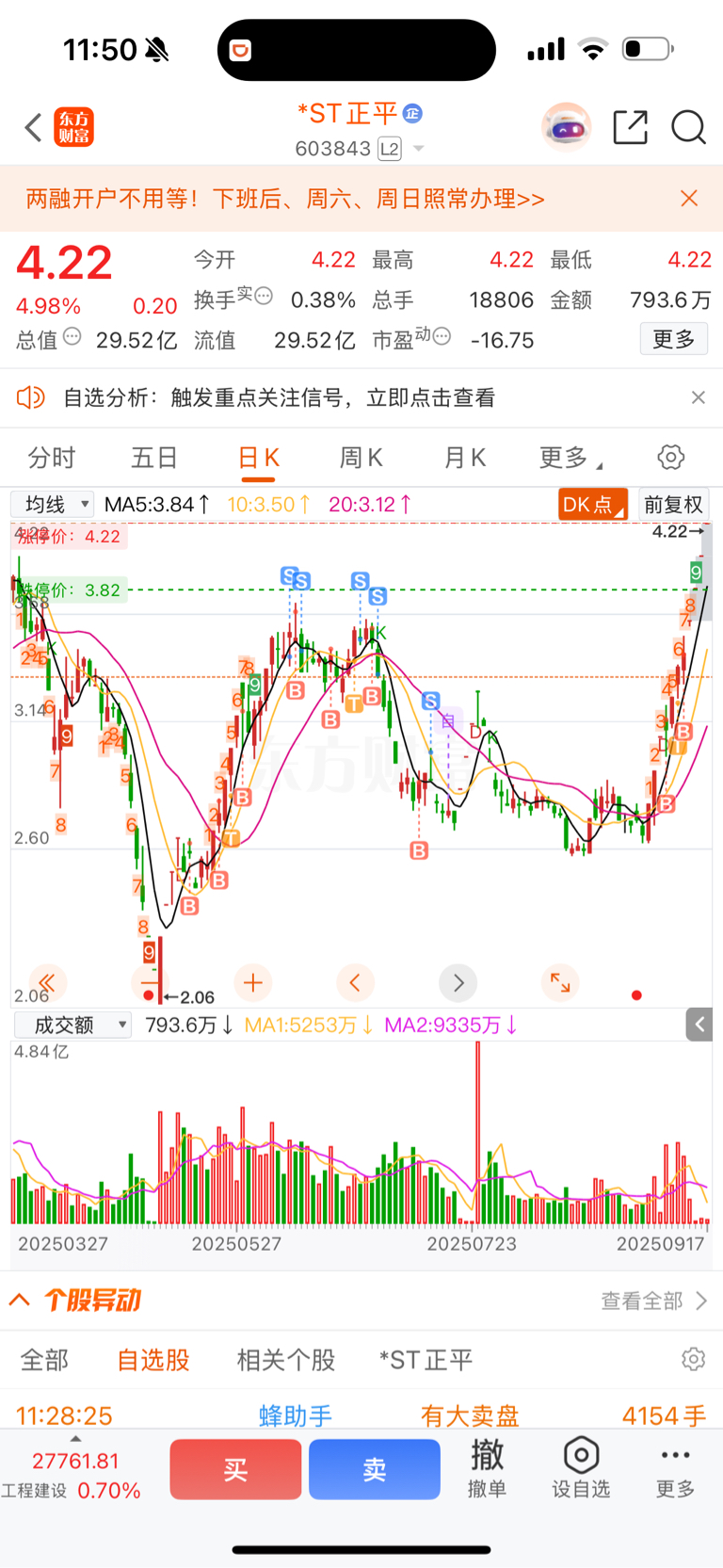Switch to the 五日 chart tab
Image resolution: width=723 pixels, height=1568 pixels.
click(154, 458)
